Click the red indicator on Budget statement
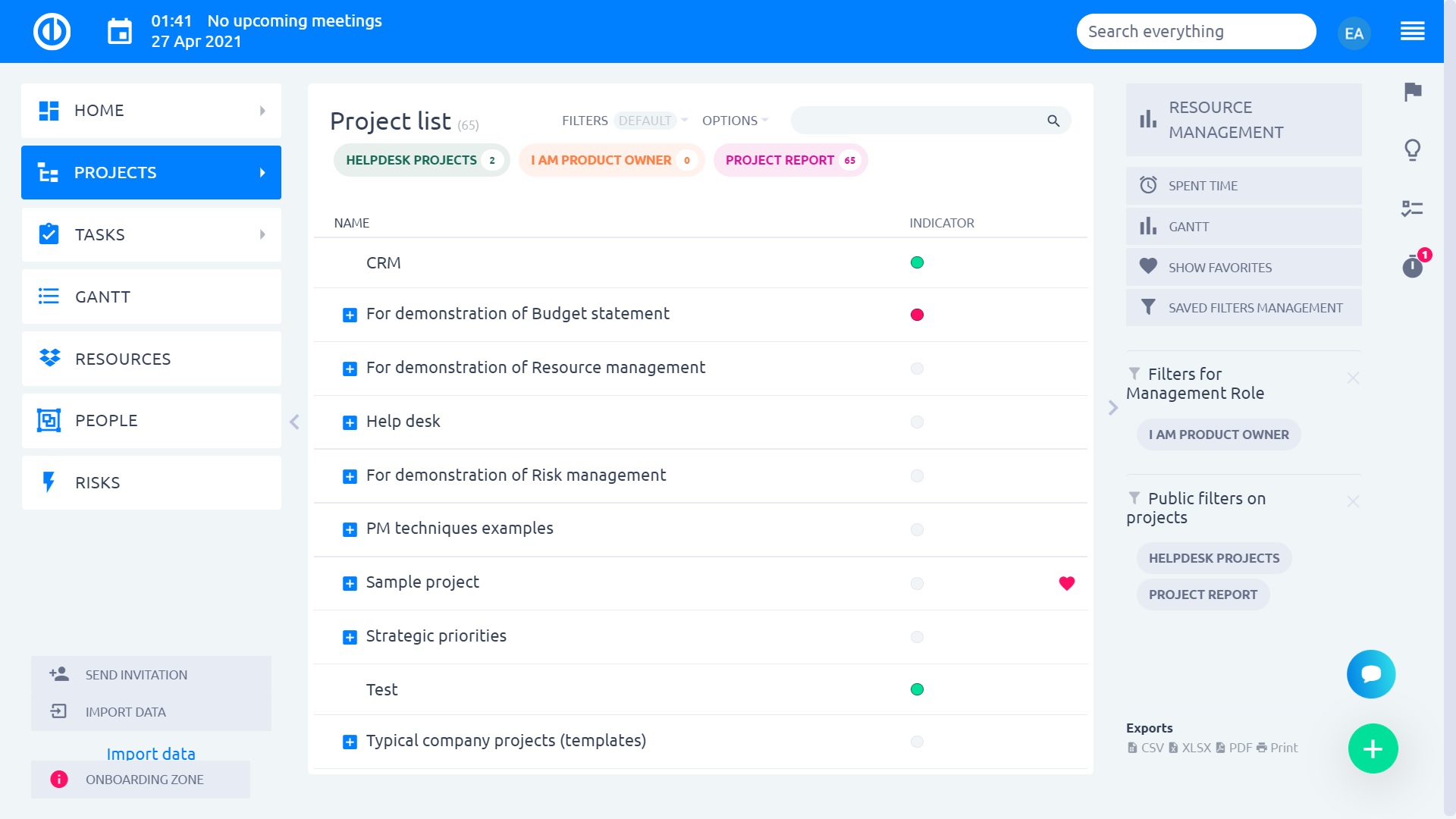The height and width of the screenshot is (819, 1456). tap(917, 315)
